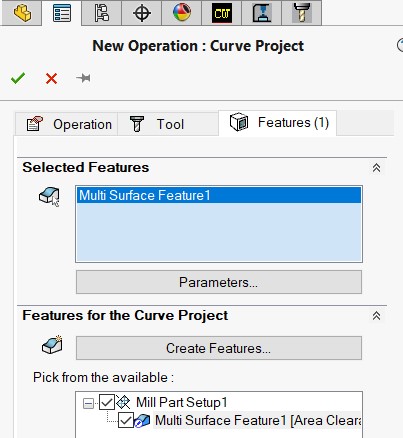The width and height of the screenshot is (403, 438).
Task: Uncheck the Mill Part Setup1 checkbox
Action: point(107,402)
